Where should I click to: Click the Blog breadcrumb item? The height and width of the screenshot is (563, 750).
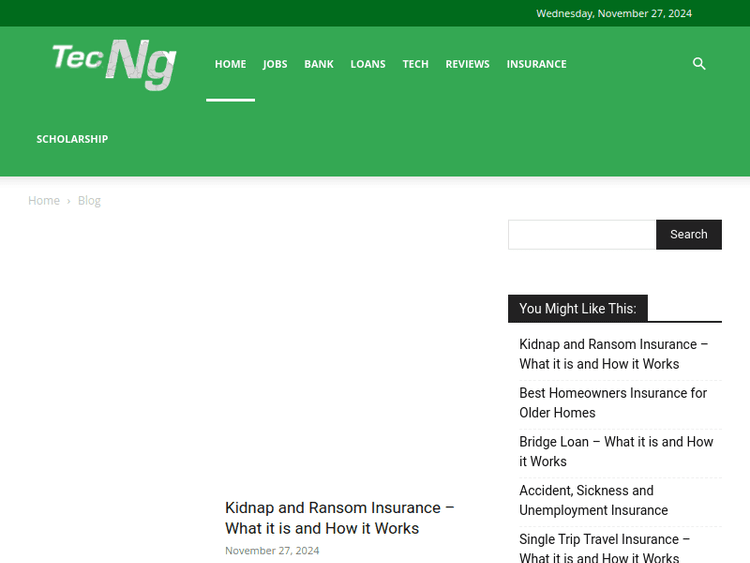click(x=89, y=200)
